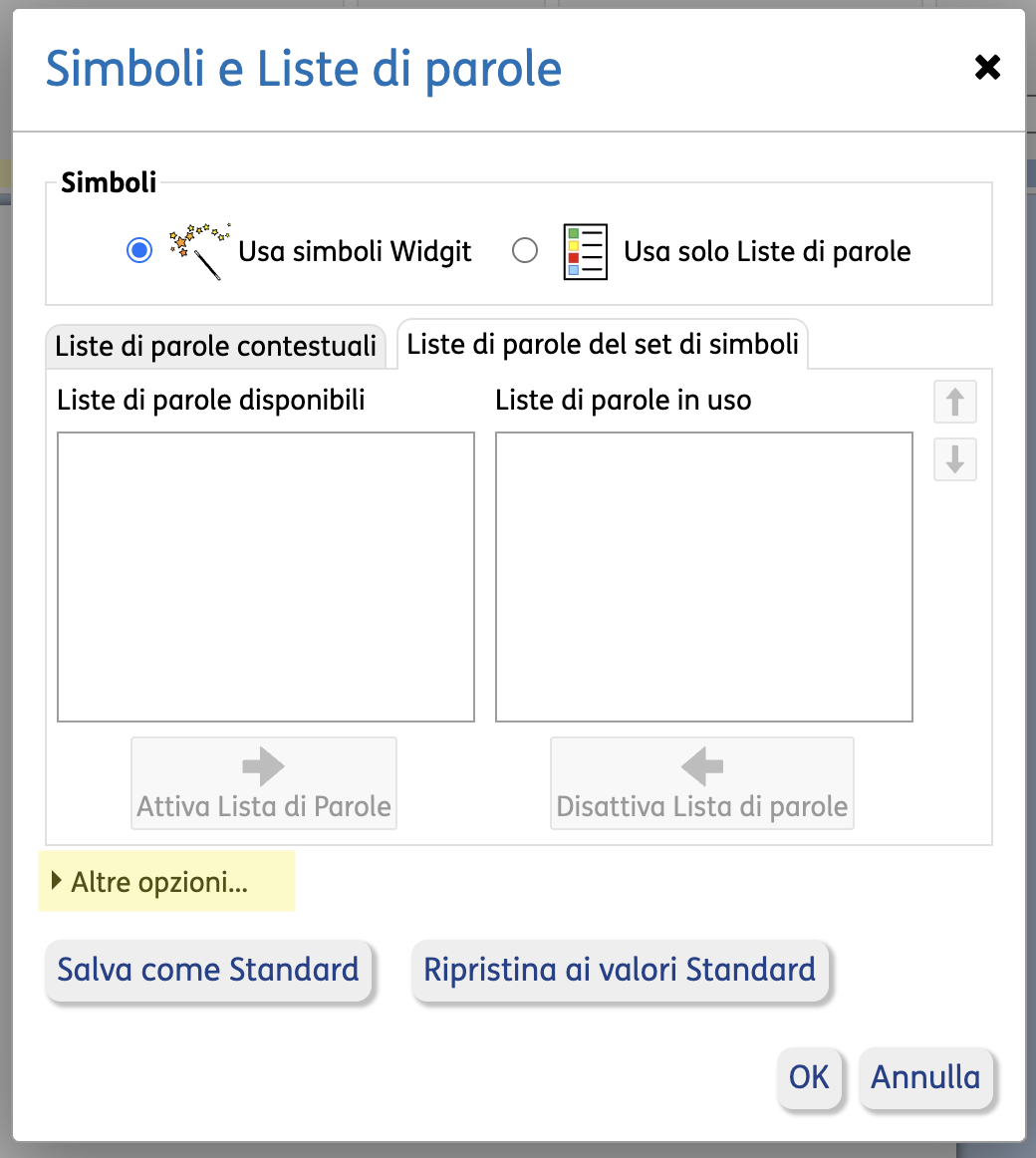The width and height of the screenshot is (1036, 1158).
Task: Open the Liste di parole del set di simboli tab
Action: [603, 345]
